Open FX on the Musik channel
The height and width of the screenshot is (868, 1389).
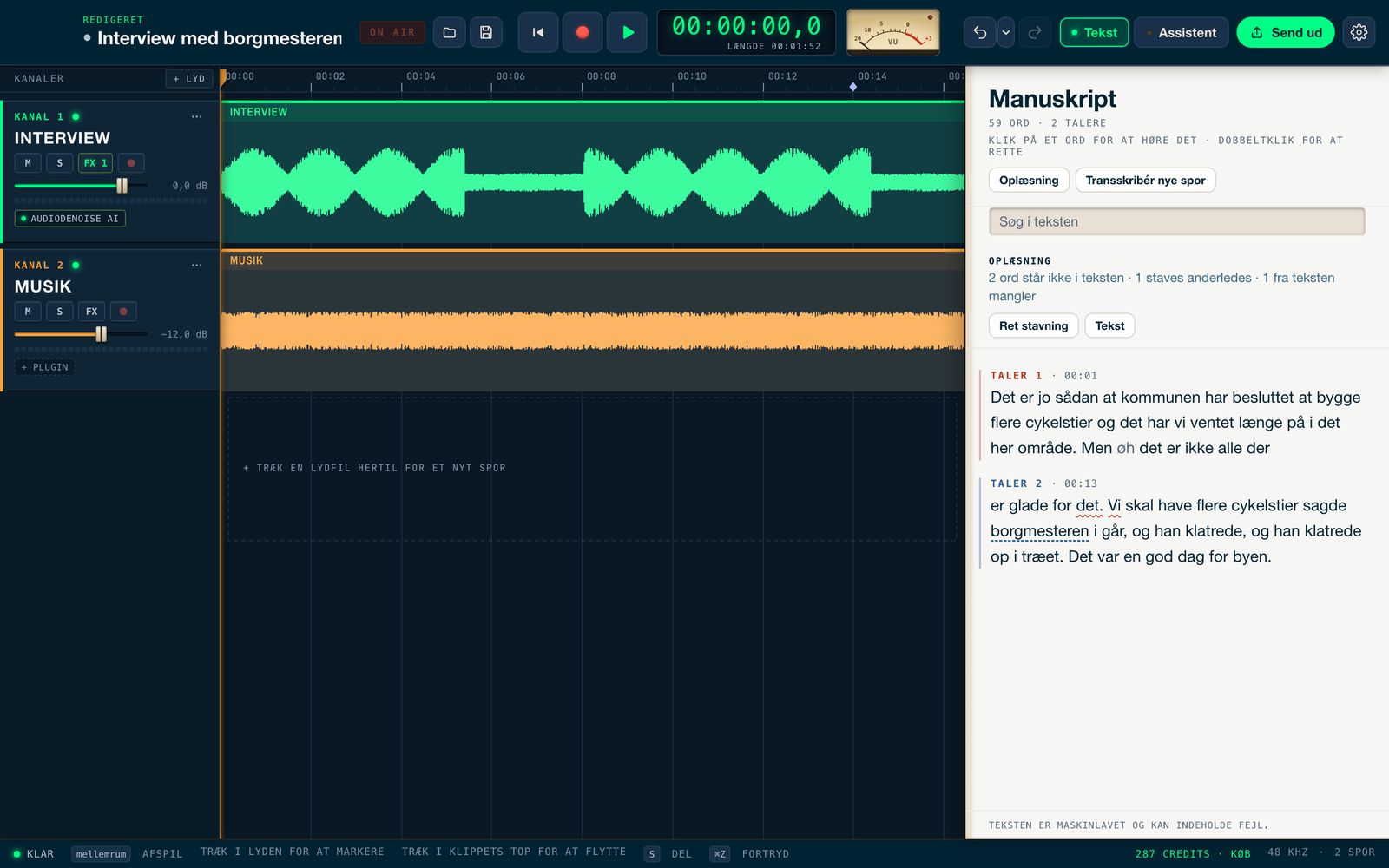coord(91,312)
